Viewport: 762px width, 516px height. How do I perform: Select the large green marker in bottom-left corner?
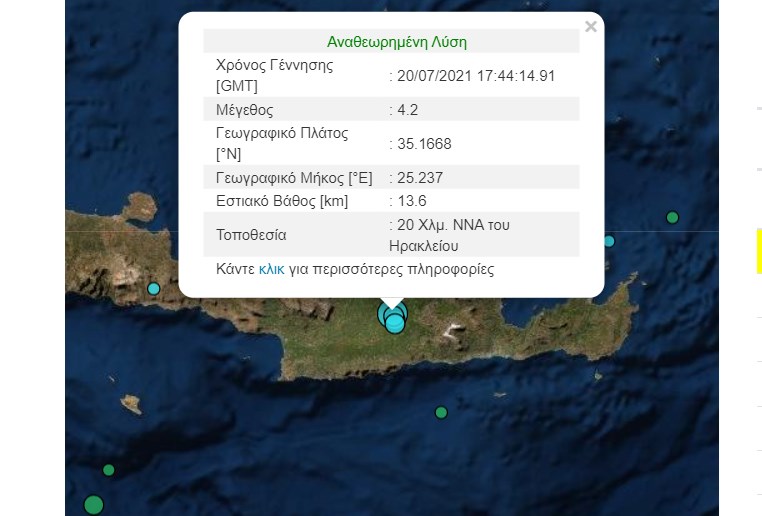point(93,505)
